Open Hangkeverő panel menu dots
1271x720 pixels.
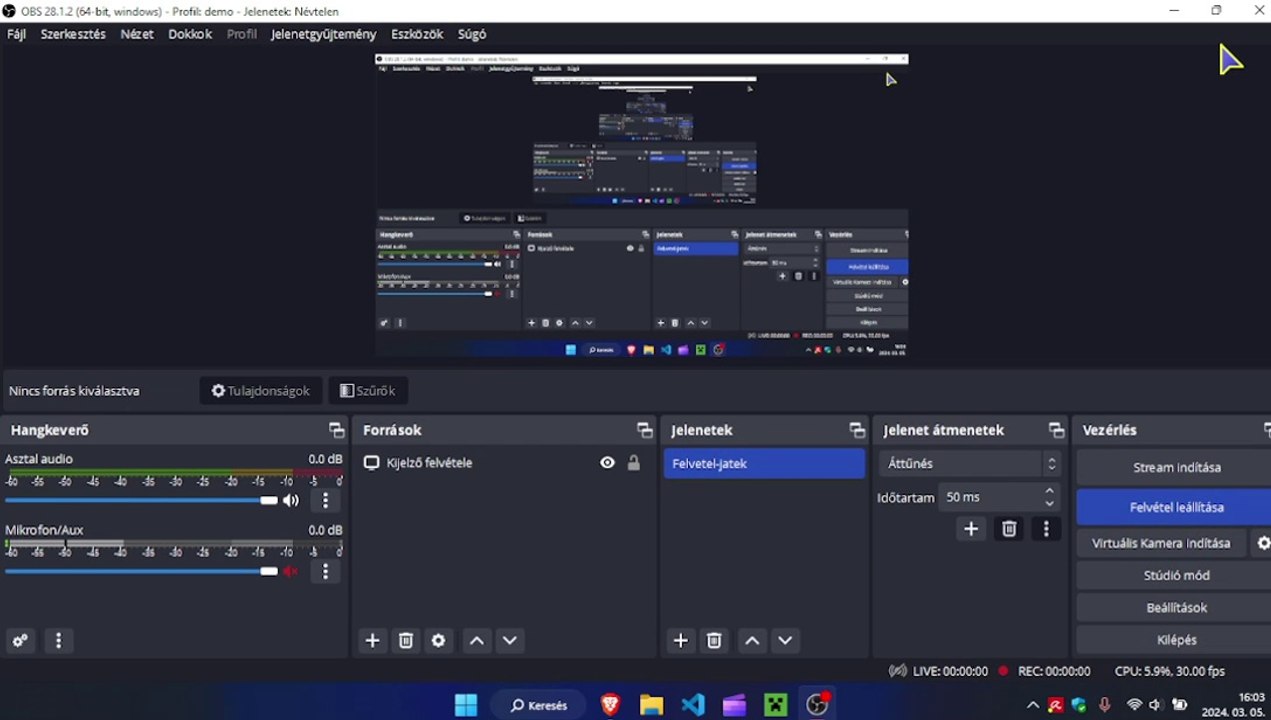tap(59, 641)
